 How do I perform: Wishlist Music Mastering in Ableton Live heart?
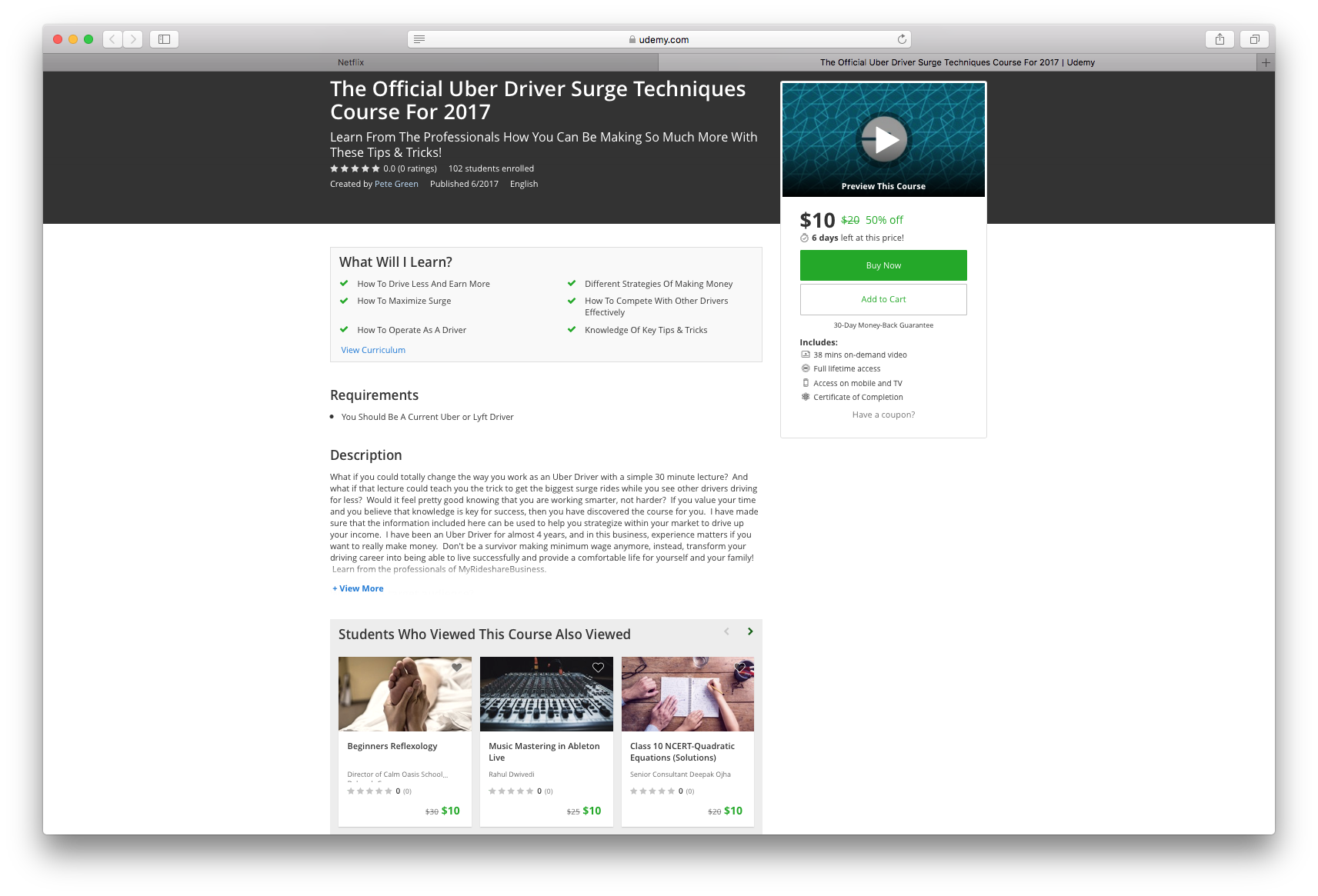coord(598,668)
